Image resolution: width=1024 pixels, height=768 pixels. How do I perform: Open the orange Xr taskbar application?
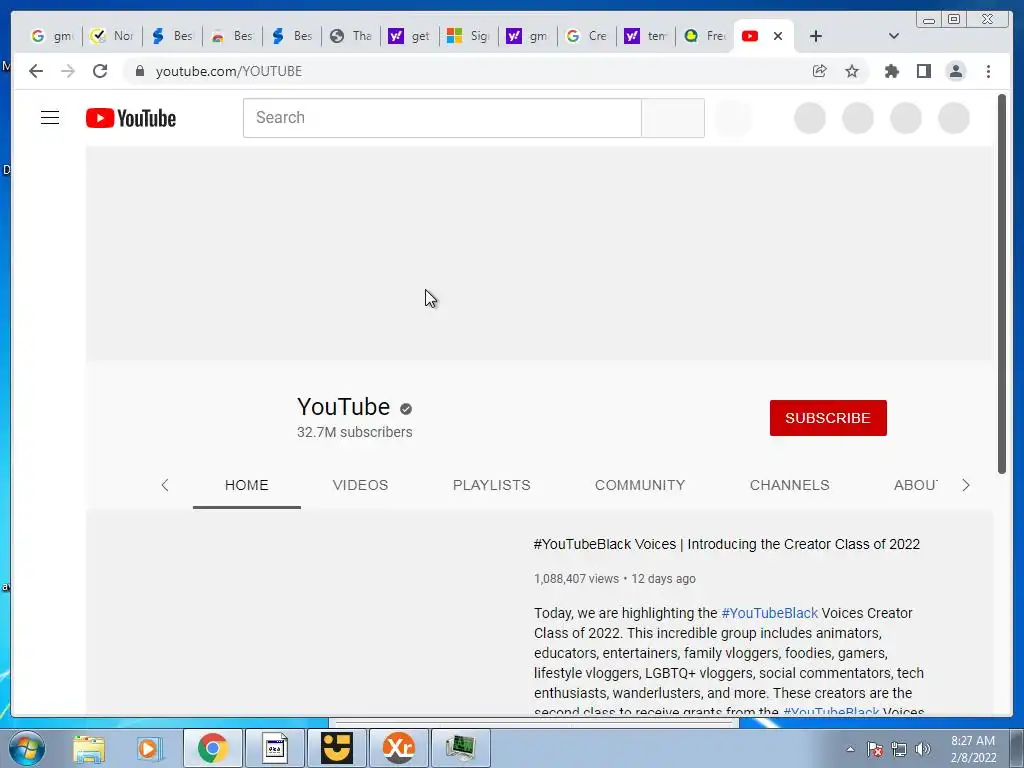click(x=398, y=748)
